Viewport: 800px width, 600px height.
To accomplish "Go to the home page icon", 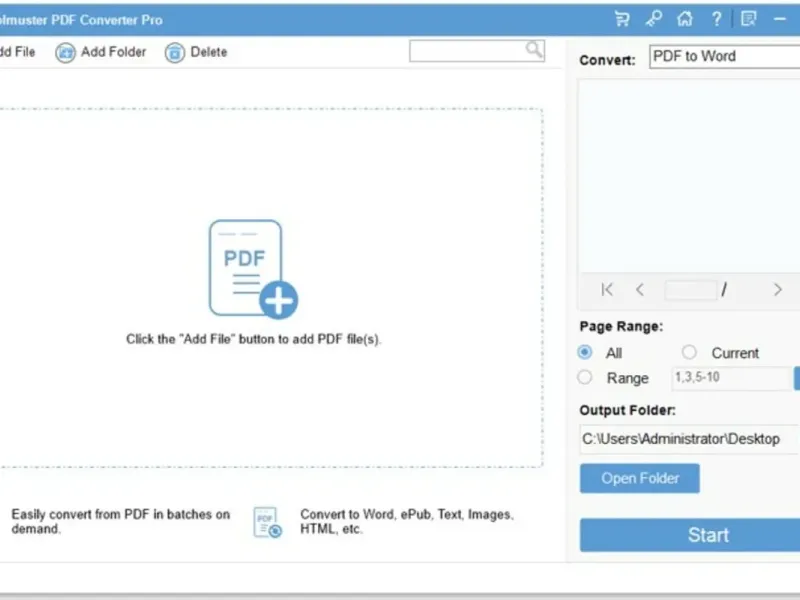I will tap(685, 19).
